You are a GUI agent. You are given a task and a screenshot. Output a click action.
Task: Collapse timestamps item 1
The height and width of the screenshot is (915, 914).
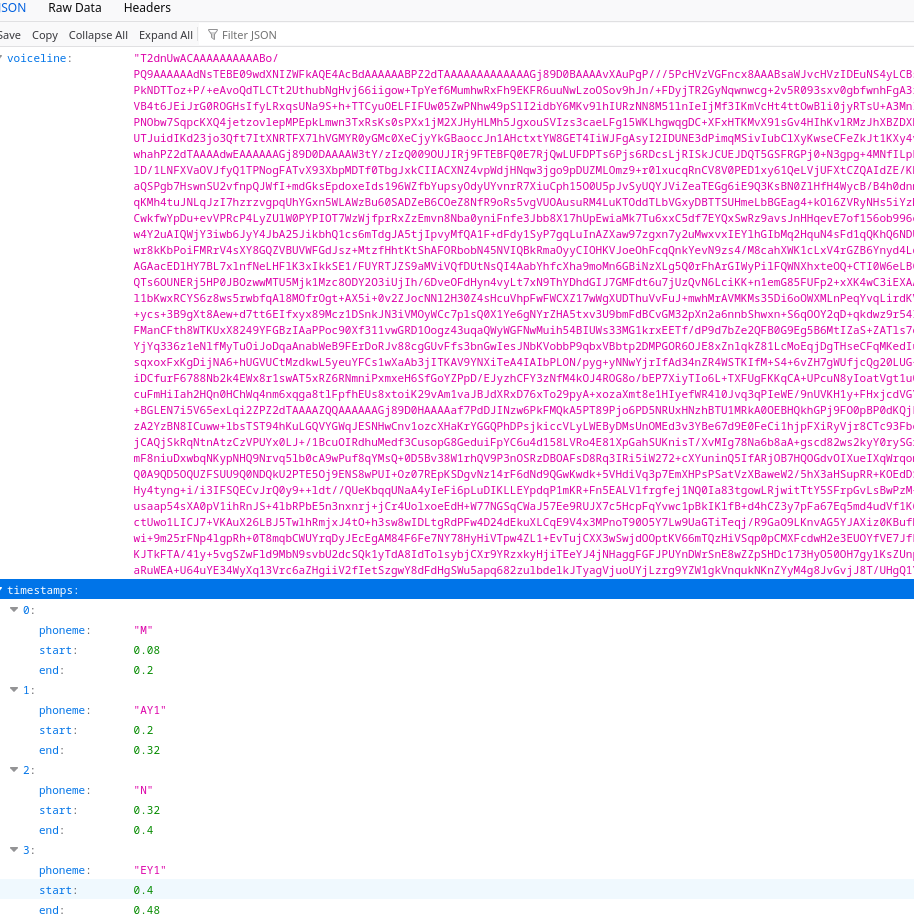pos(14,690)
